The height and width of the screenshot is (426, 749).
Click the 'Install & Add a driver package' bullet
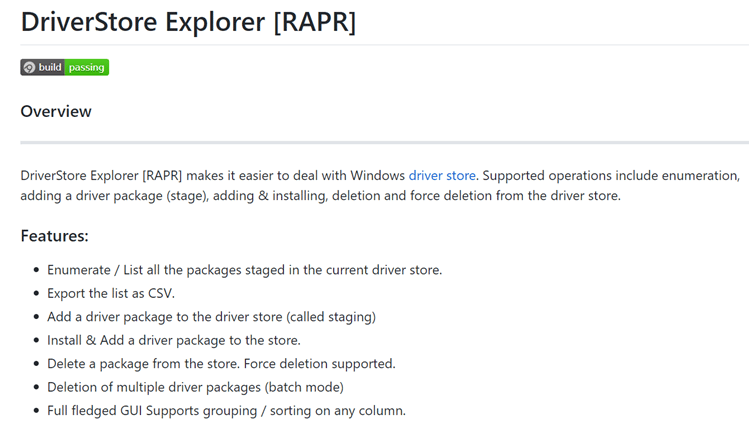pos(174,341)
